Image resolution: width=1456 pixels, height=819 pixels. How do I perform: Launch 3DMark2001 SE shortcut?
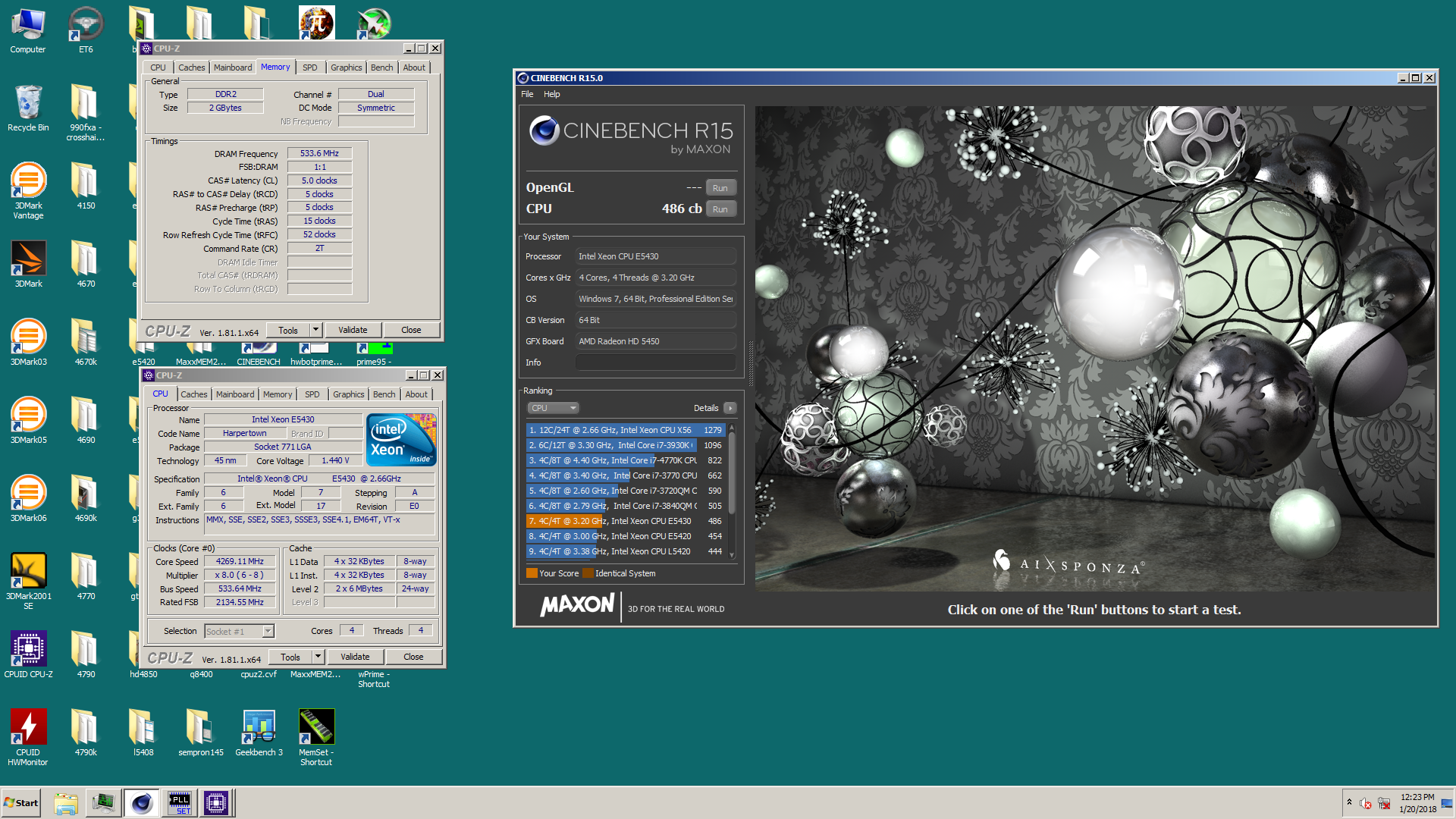[28, 582]
